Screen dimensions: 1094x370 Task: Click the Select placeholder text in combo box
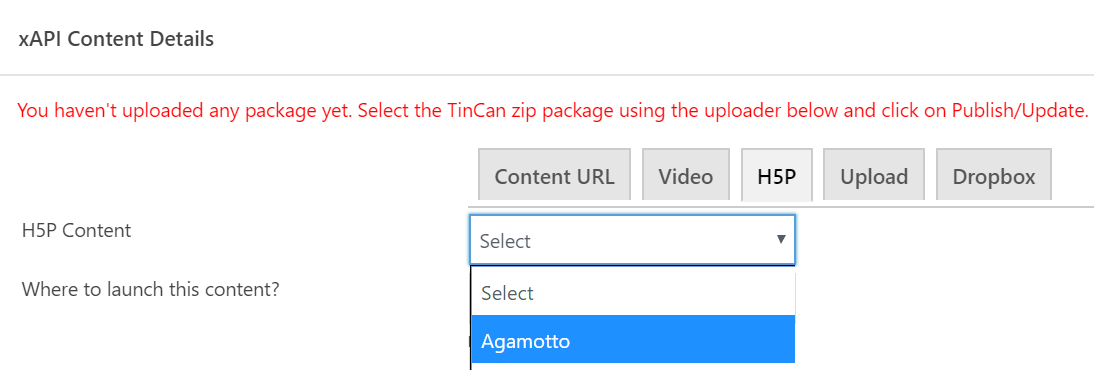505,241
